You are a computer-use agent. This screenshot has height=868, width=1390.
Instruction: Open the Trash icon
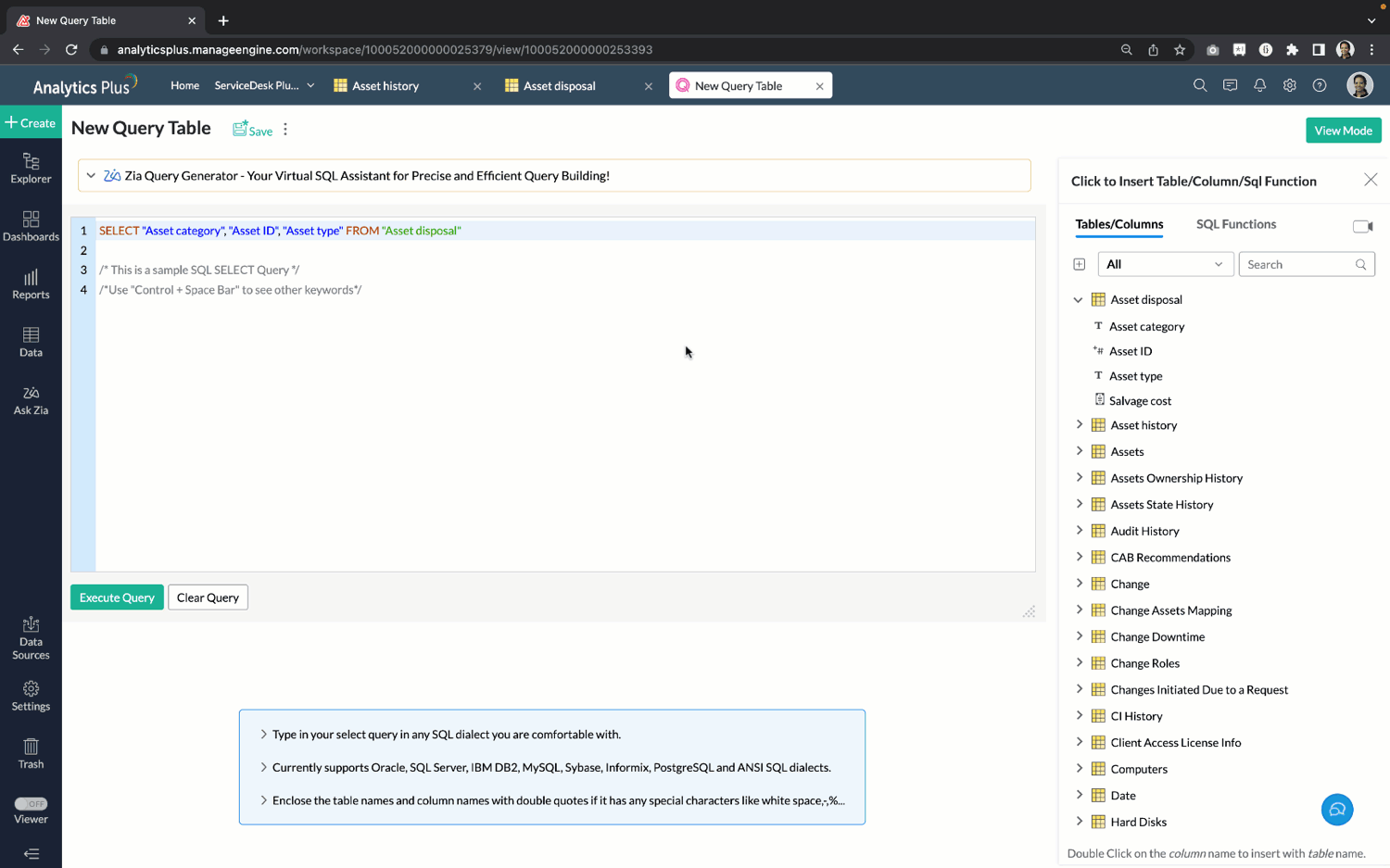pos(31,753)
